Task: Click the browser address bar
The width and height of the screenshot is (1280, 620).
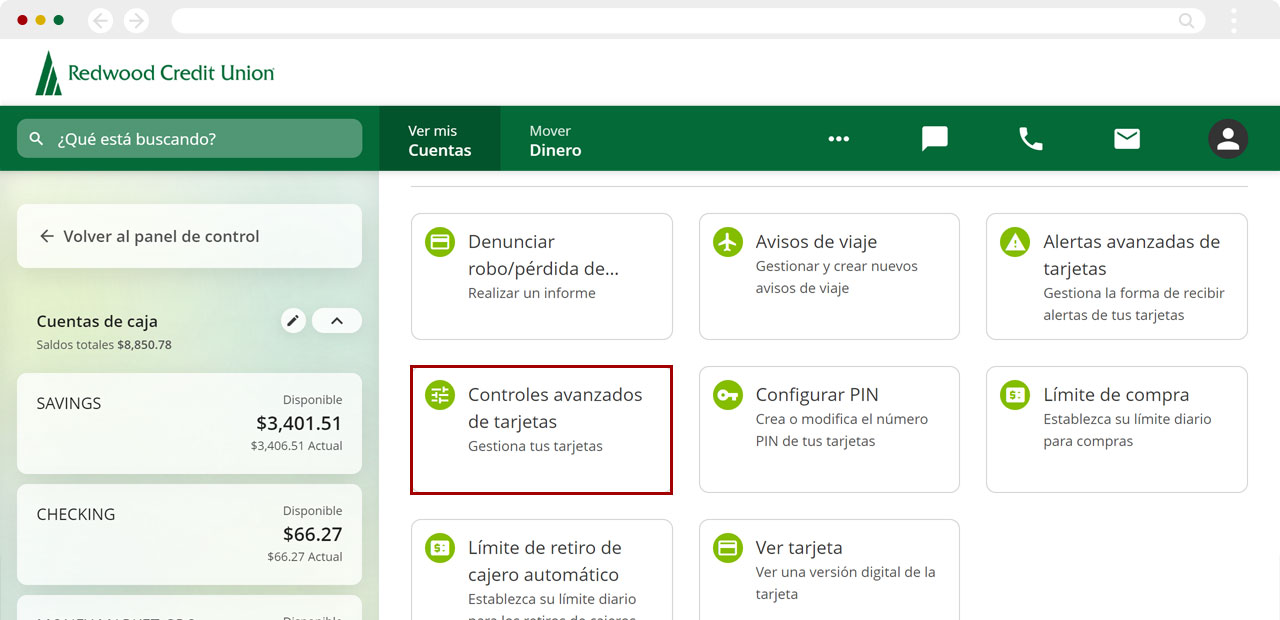Action: coord(680,20)
